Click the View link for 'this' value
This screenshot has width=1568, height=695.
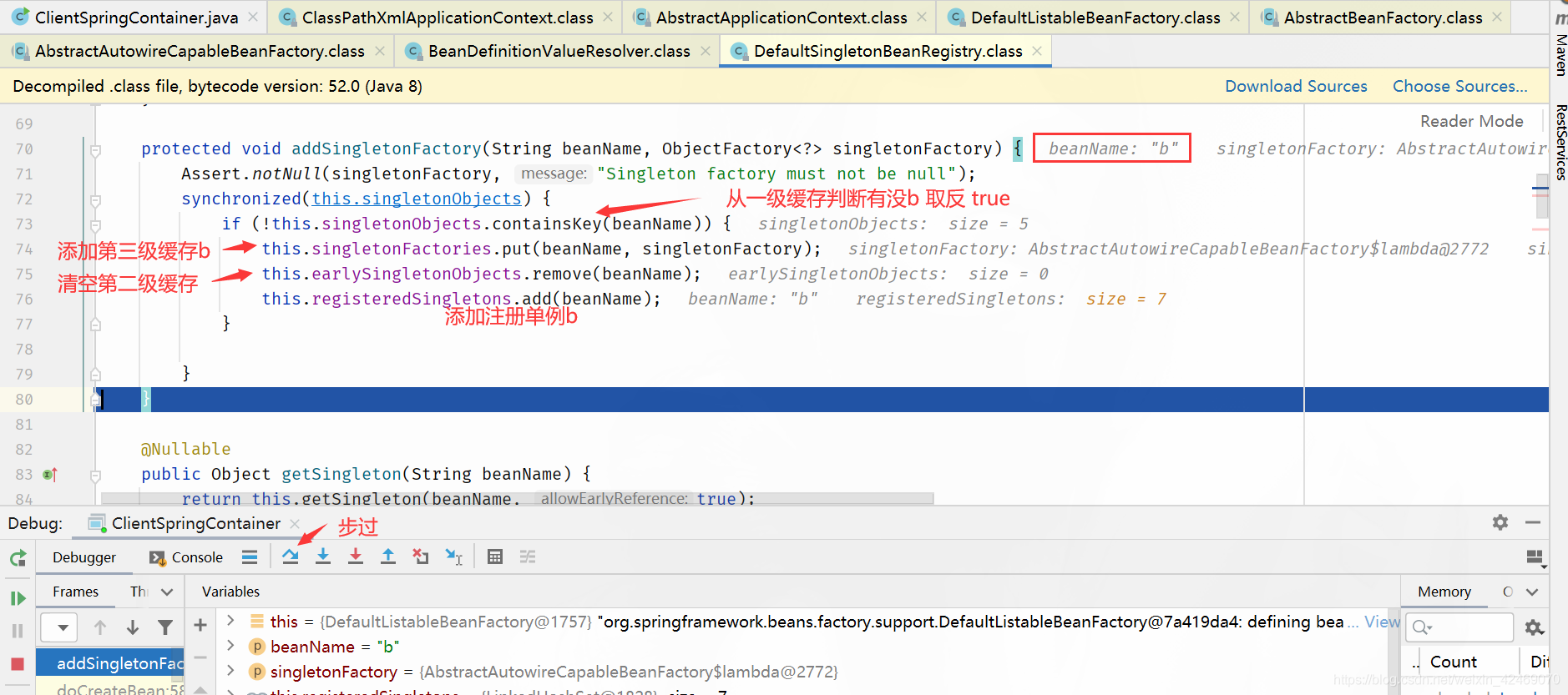1382,622
